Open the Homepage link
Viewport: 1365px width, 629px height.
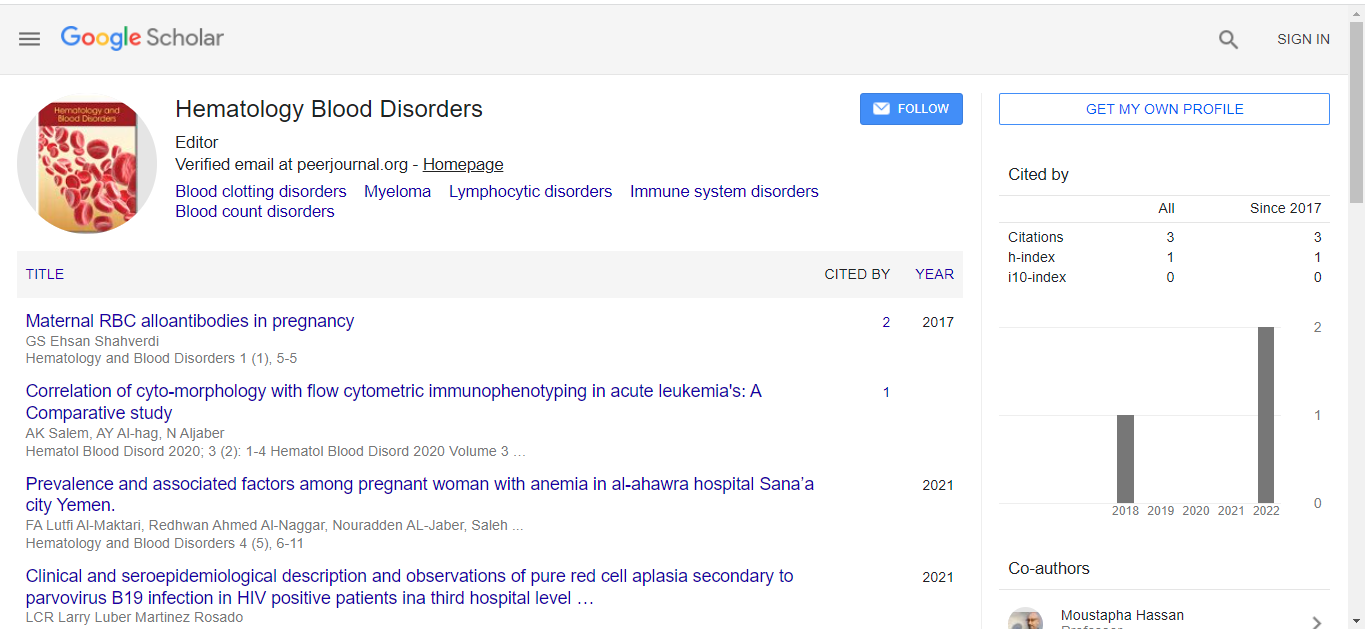[x=463, y=165]
